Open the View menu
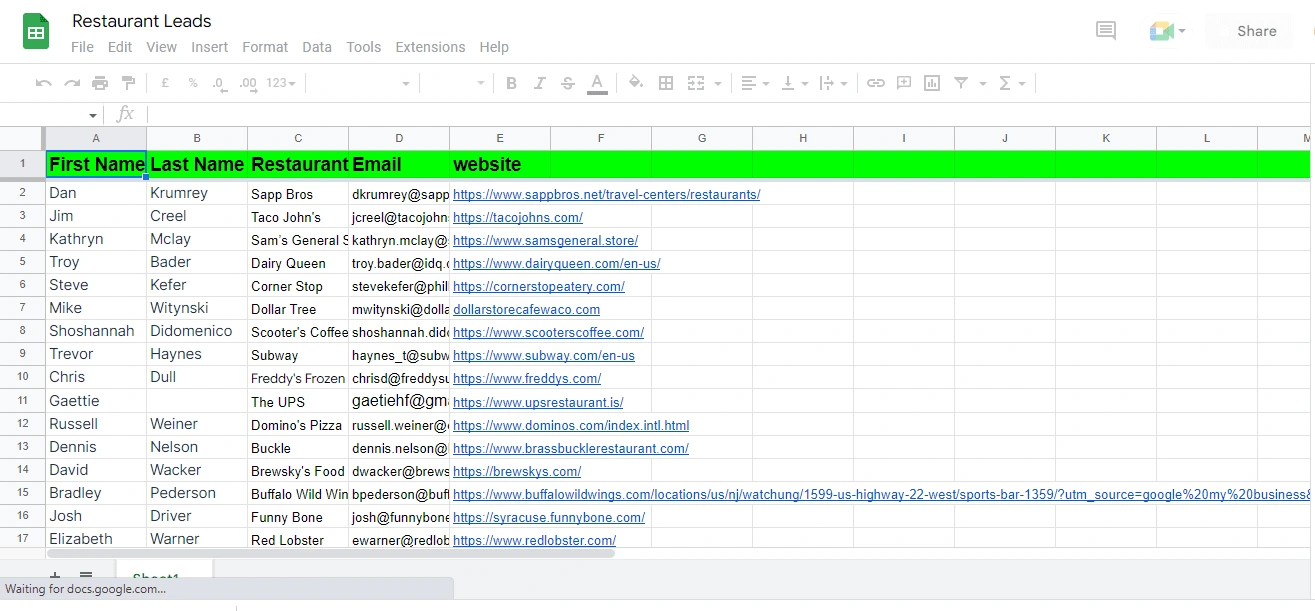This screenshot has width=1315, height=611. 161,47
